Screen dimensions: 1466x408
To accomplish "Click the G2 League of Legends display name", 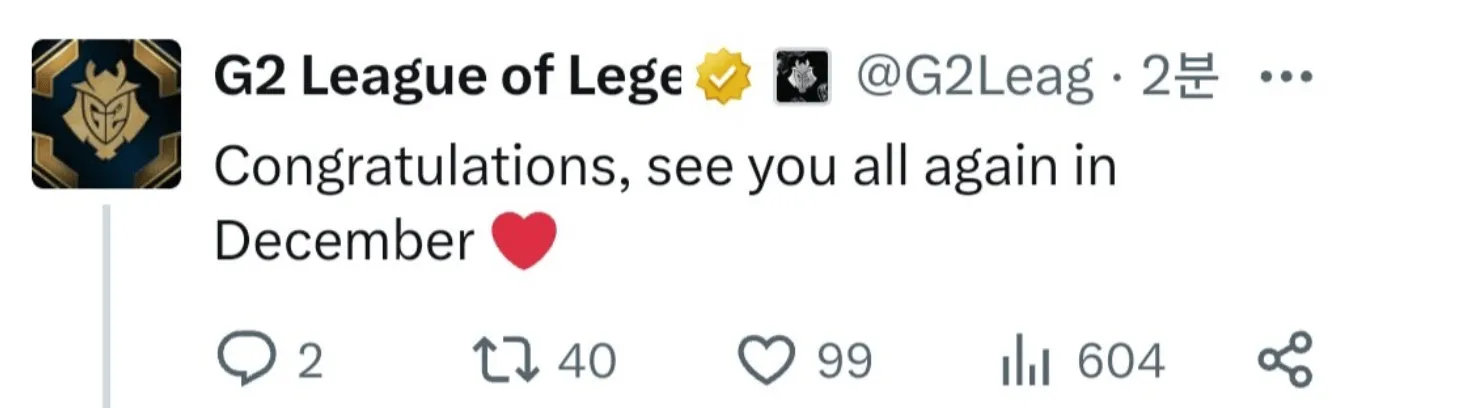I will [447, 79].
